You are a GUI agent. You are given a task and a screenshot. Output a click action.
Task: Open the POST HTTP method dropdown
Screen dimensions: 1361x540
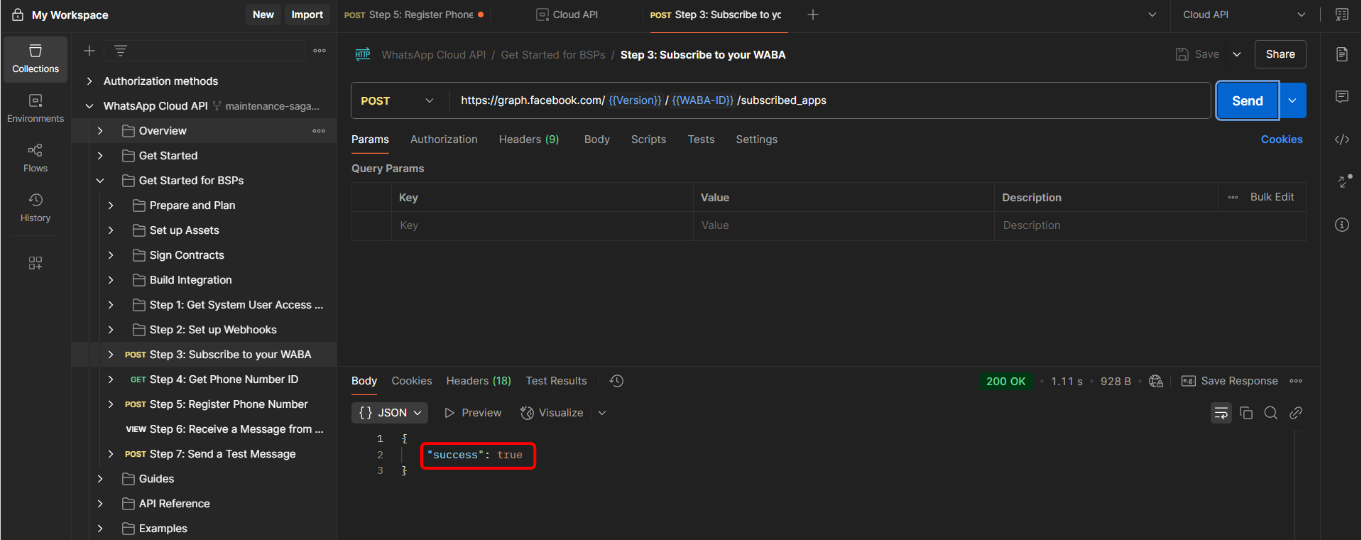point(397,101)
